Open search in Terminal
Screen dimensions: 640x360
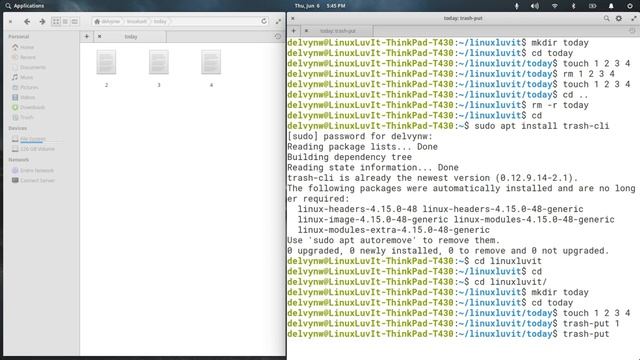point(607,18)
